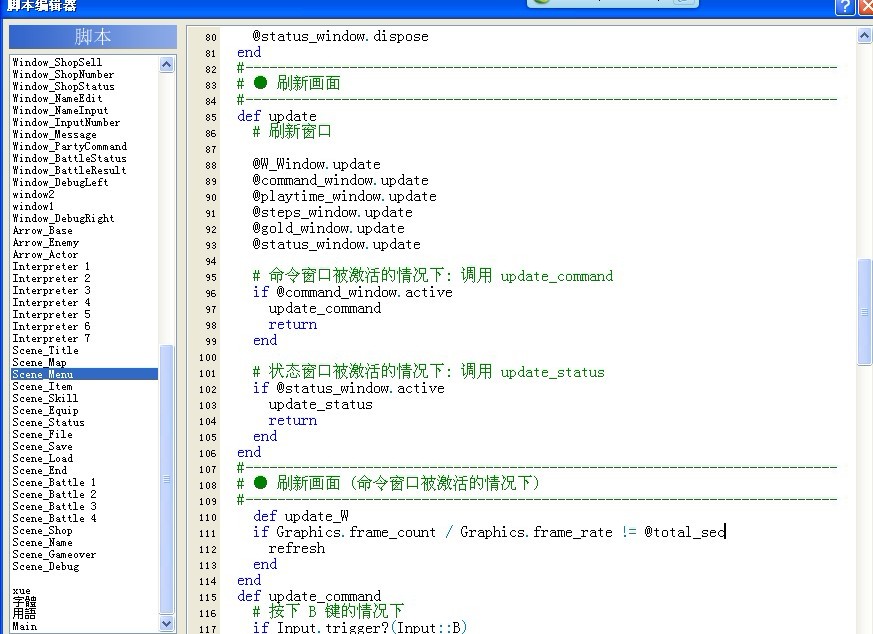Open the Scene_Debug script
The height and width of the screenshot is (634, 873).
[46, 567]
